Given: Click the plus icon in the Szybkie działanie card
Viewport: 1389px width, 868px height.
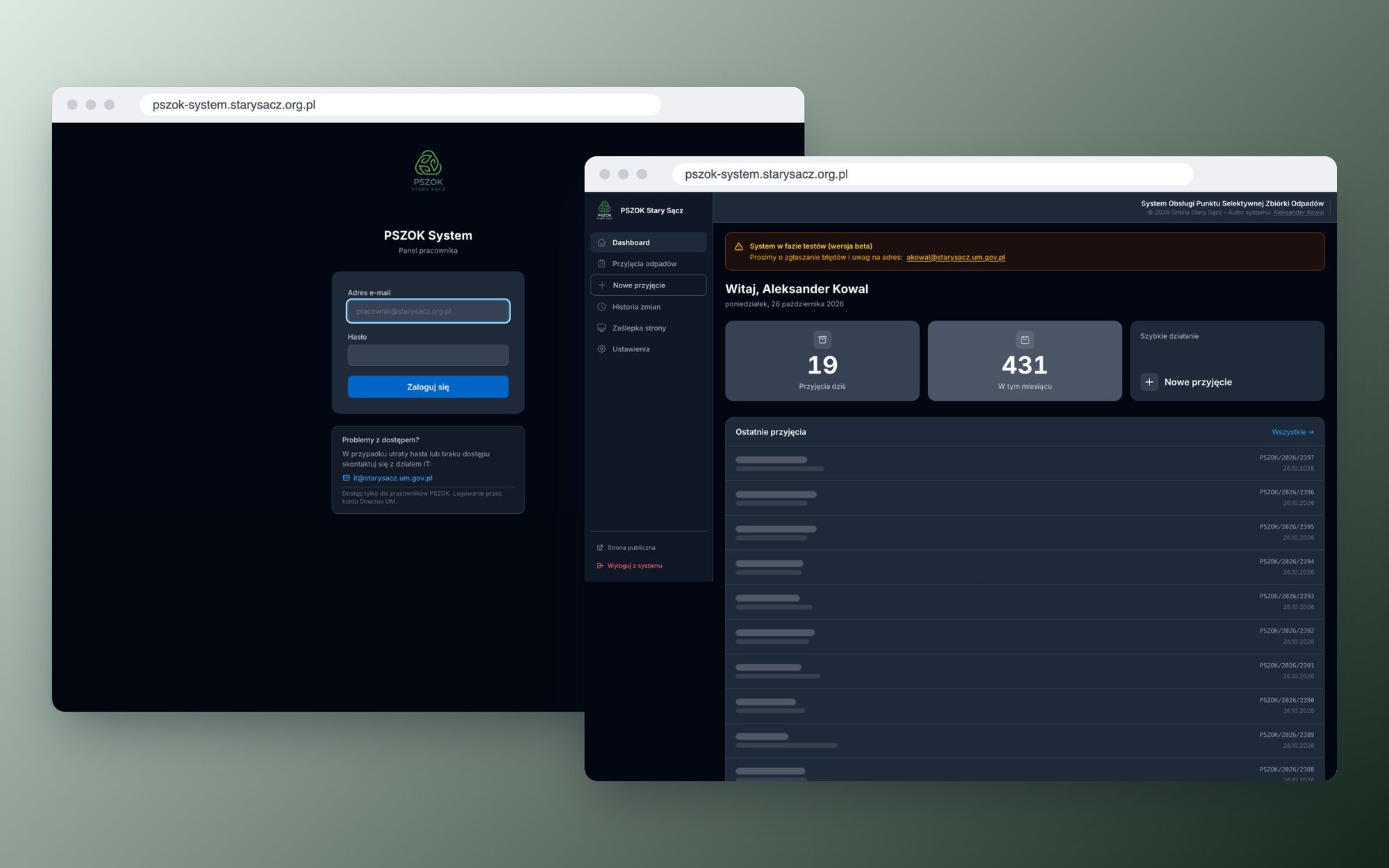Looking at the screenshot, I should (x=1149, y=382).
